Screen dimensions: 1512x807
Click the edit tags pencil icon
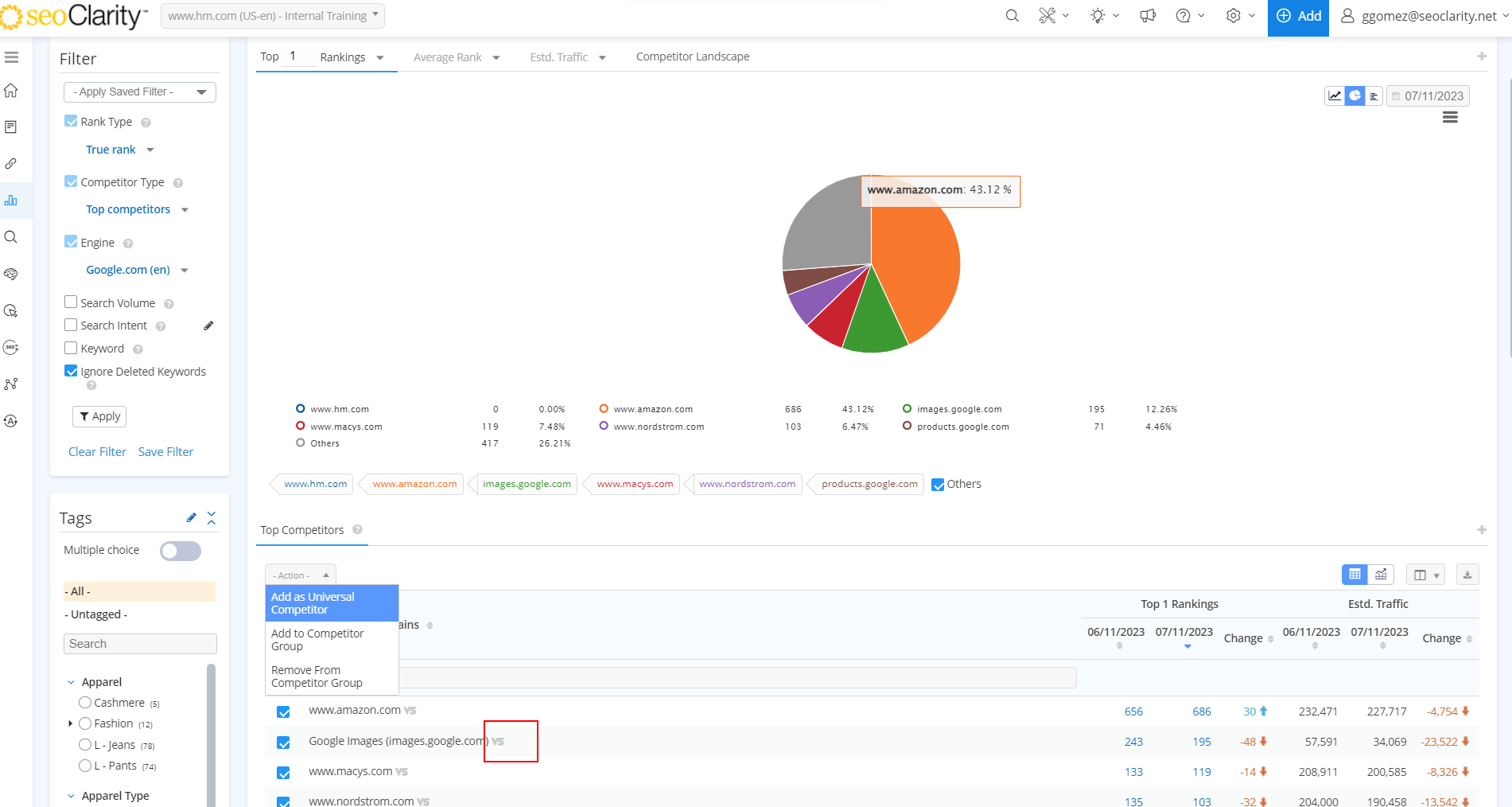191,518
